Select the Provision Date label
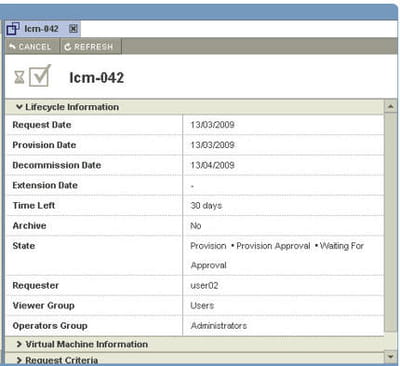 pyautogui.click(x=44, y=145)
